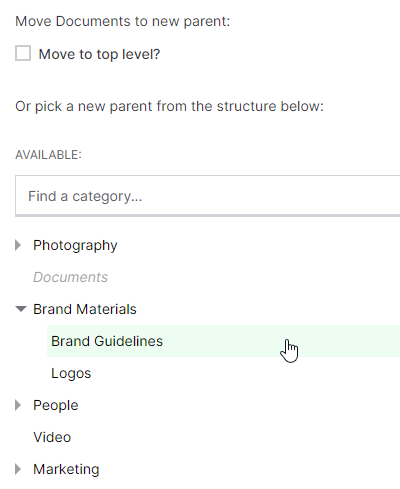Image resolution: width=400 pixels, height=489 pixels.
Task: Click the AVAILABLE section label
Action: click(x=48, y=155)
